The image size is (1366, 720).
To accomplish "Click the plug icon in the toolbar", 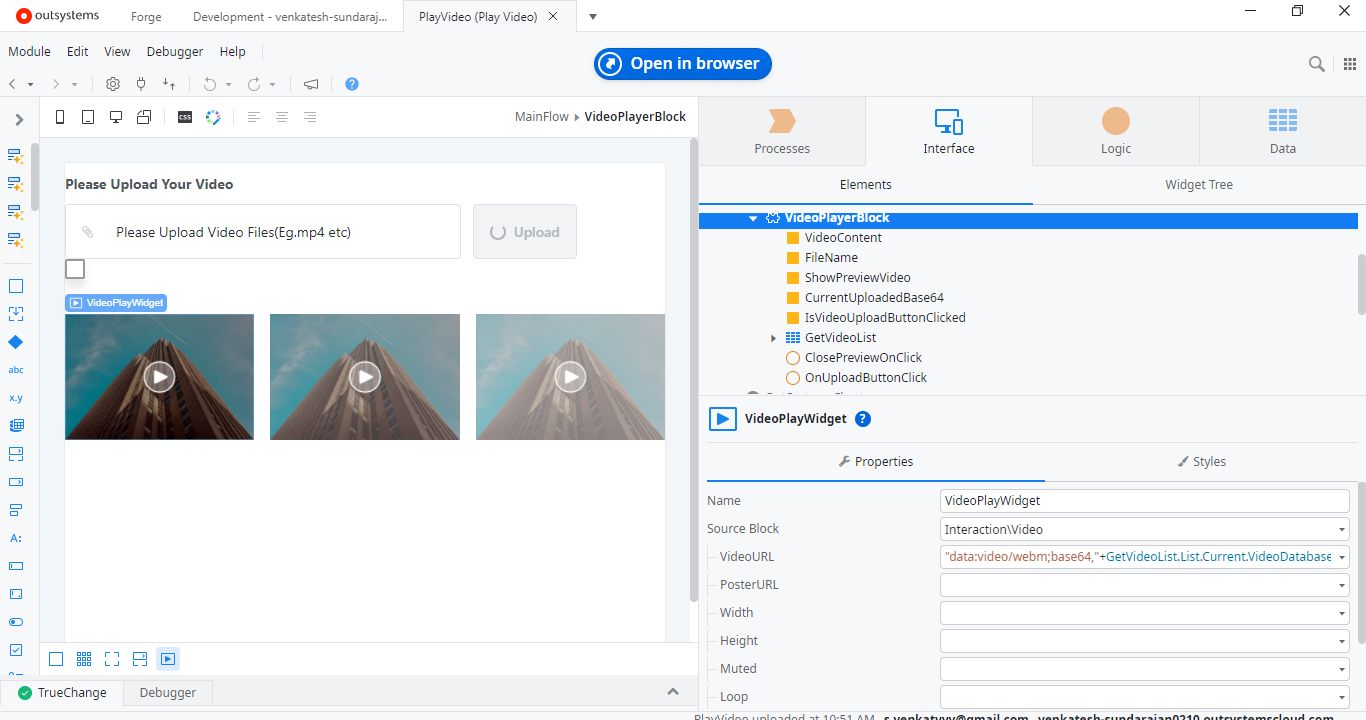I will pyautogui.click(x=141, y=85).
